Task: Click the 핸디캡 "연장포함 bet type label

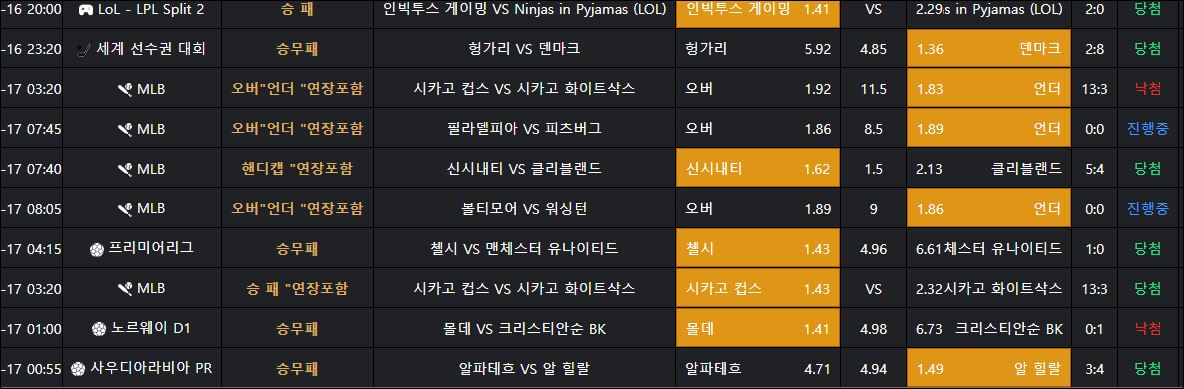Action: pos(297,168)
